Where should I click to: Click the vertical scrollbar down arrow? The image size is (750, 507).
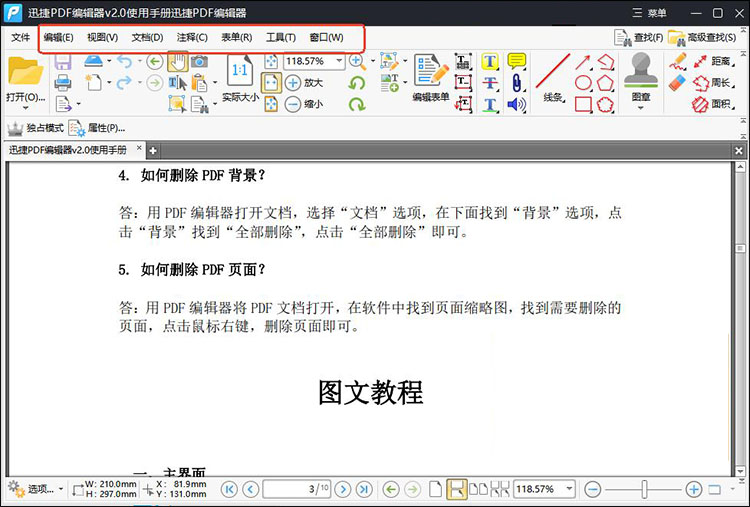tap(740, 471)
